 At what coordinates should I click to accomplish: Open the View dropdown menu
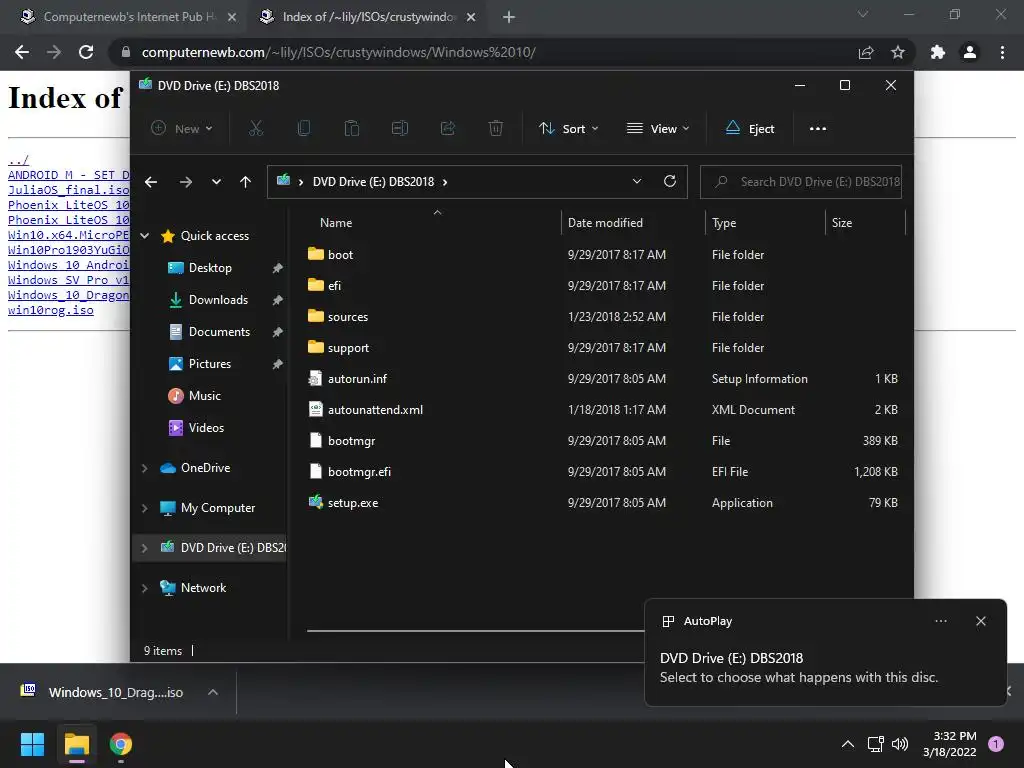pyautogui.click(x=658, y=129)
